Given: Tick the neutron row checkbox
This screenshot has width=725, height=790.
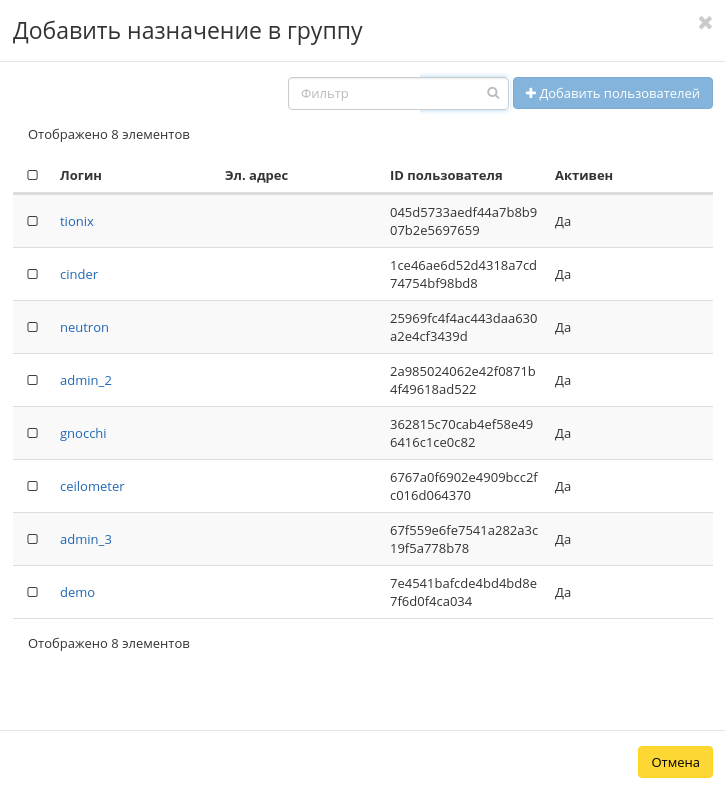Looking at the screenshot, I should [x=33, y=327].
